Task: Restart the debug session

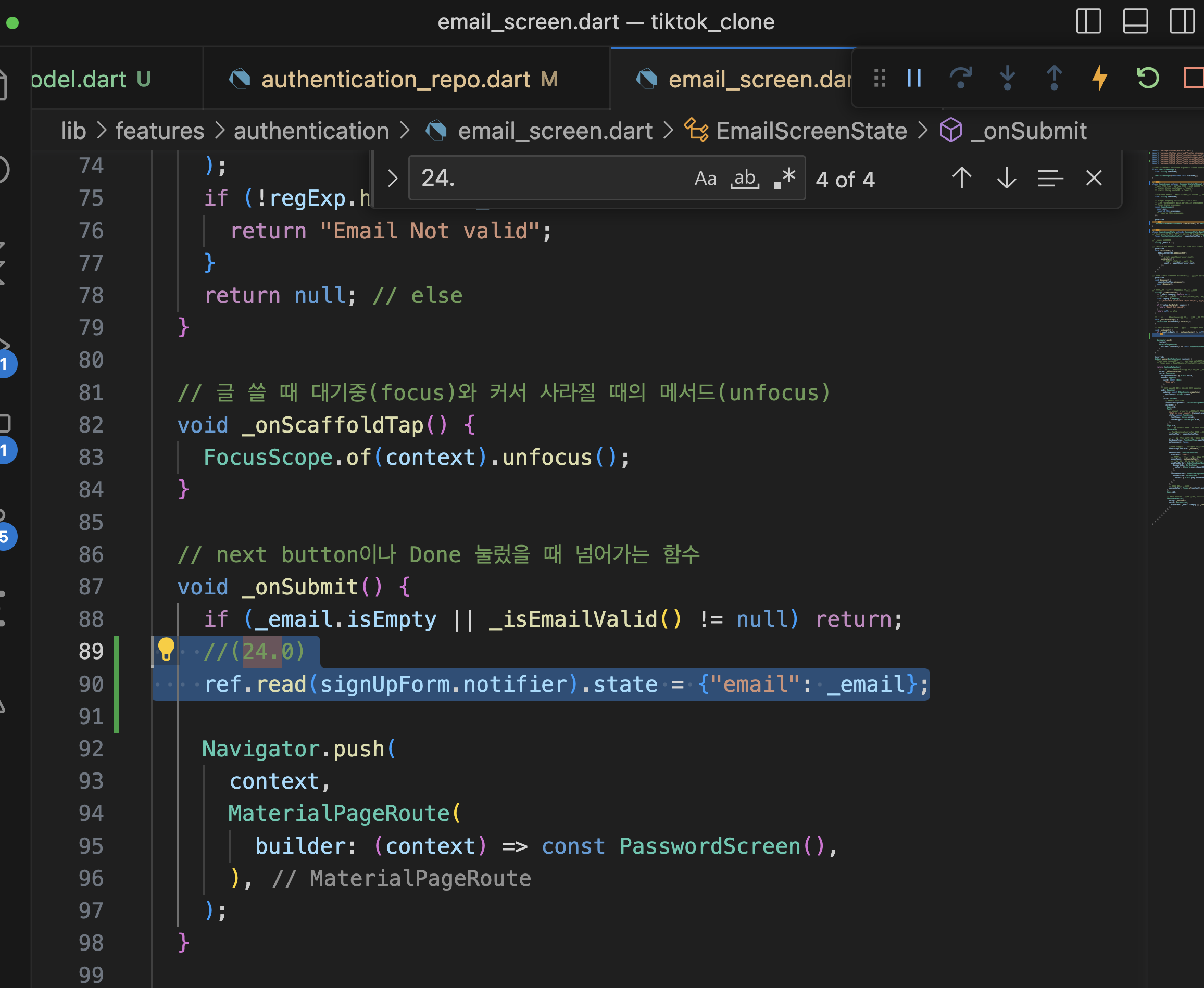Action: coord(1147,78)
